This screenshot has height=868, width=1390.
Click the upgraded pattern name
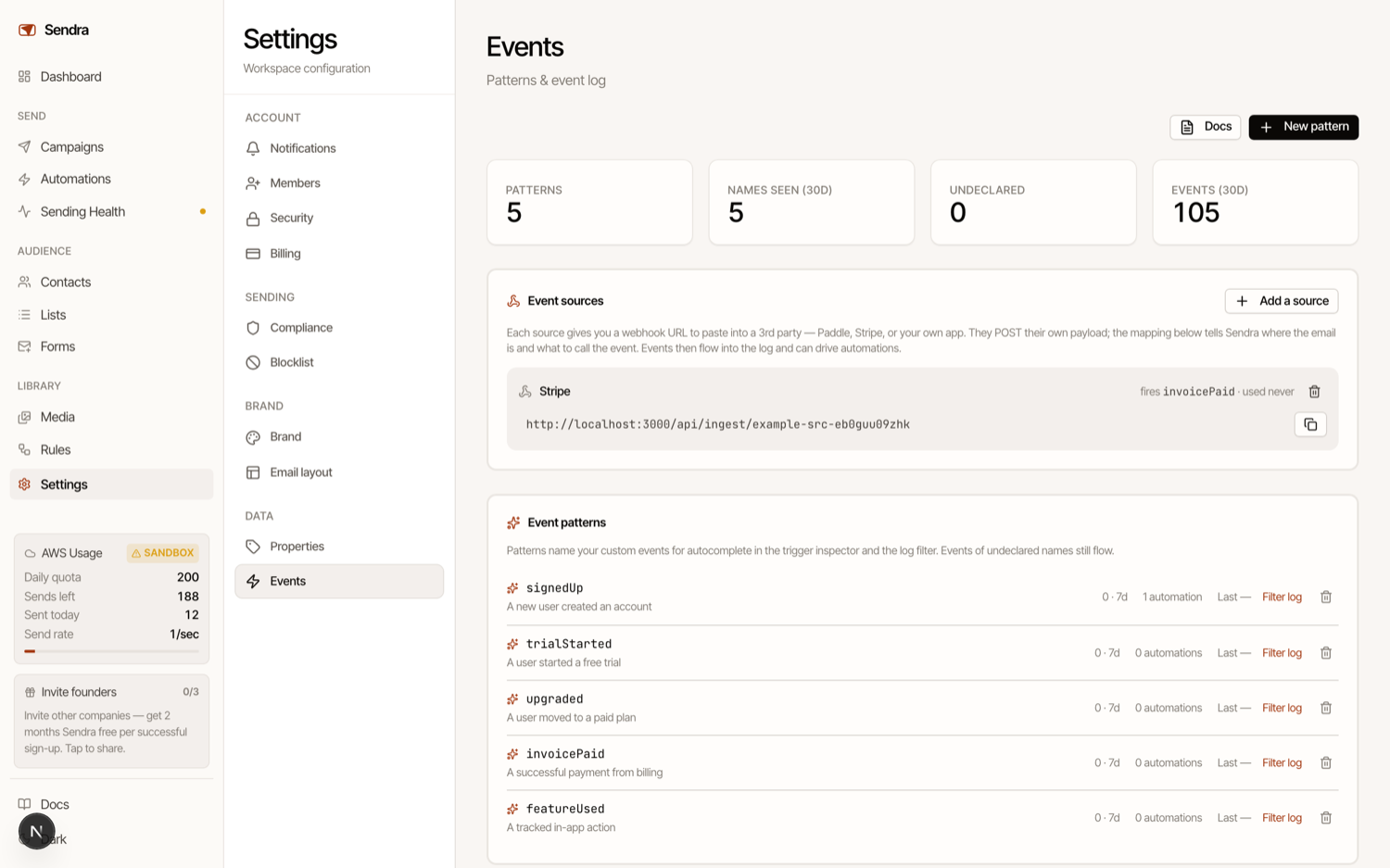pyautogui.click(x=554, y=698)
